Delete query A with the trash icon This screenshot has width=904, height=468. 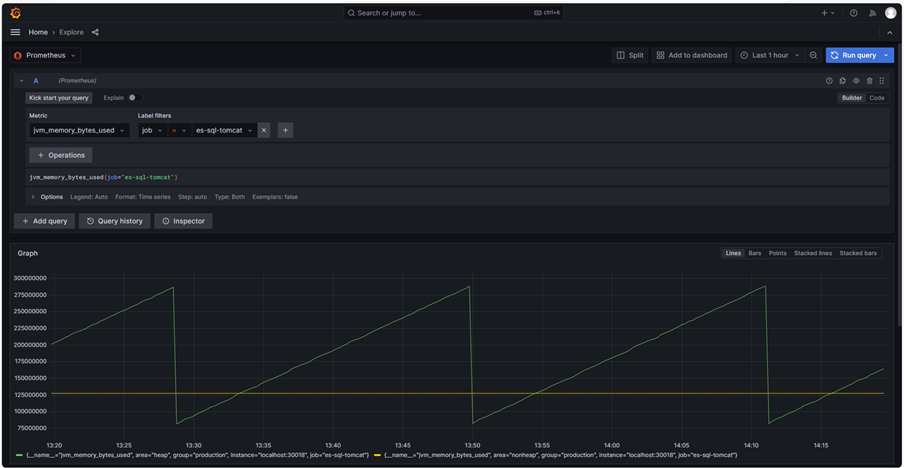pyautogui.click(x=869, y=81)
